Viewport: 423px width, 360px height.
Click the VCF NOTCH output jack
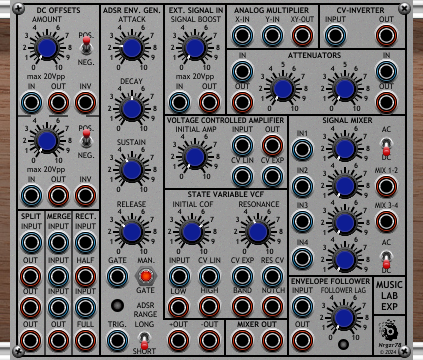pos(272,307)
